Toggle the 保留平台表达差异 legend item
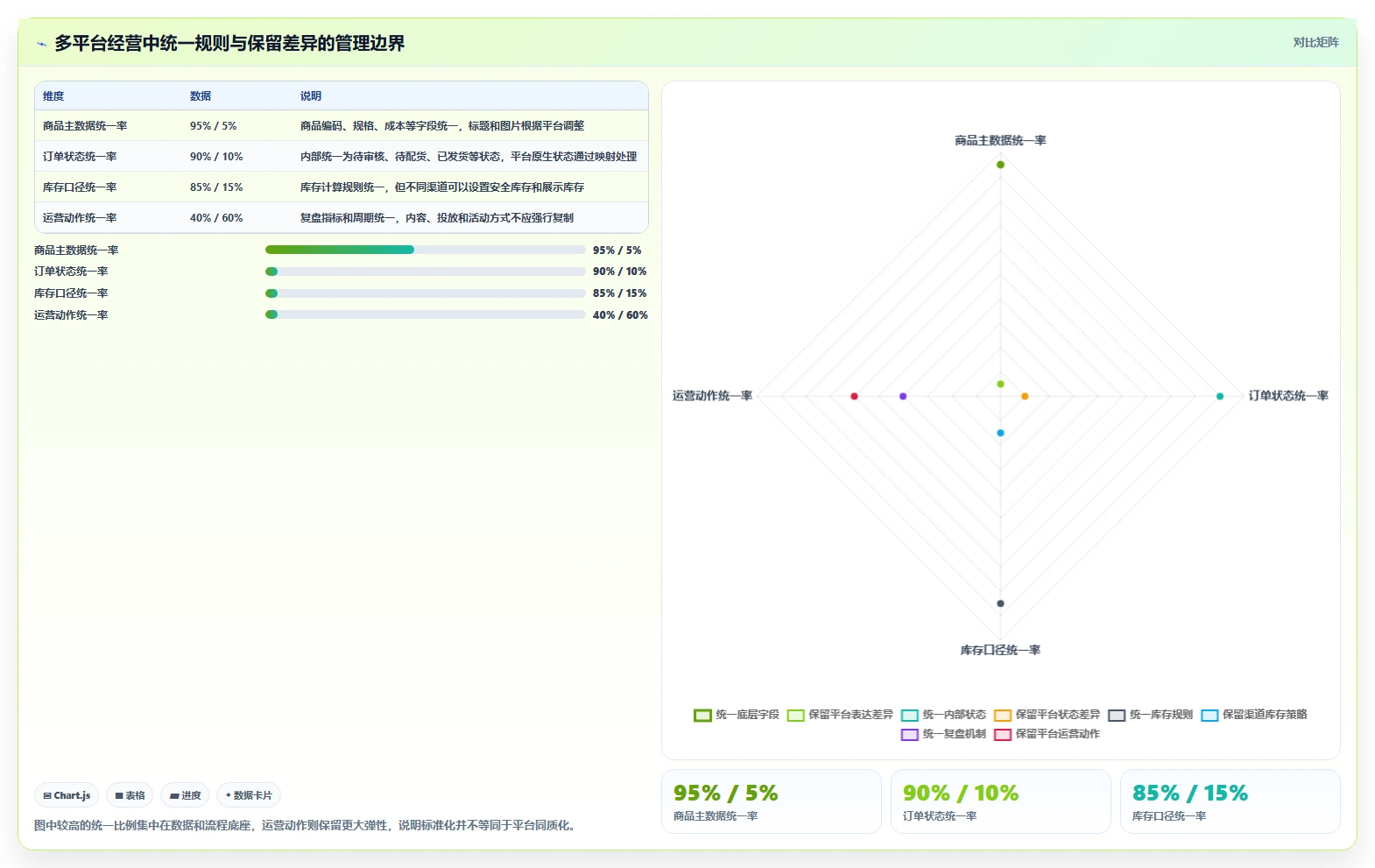Image resolution: width=1375 pixels, height=868 pixels. [840, 715]
